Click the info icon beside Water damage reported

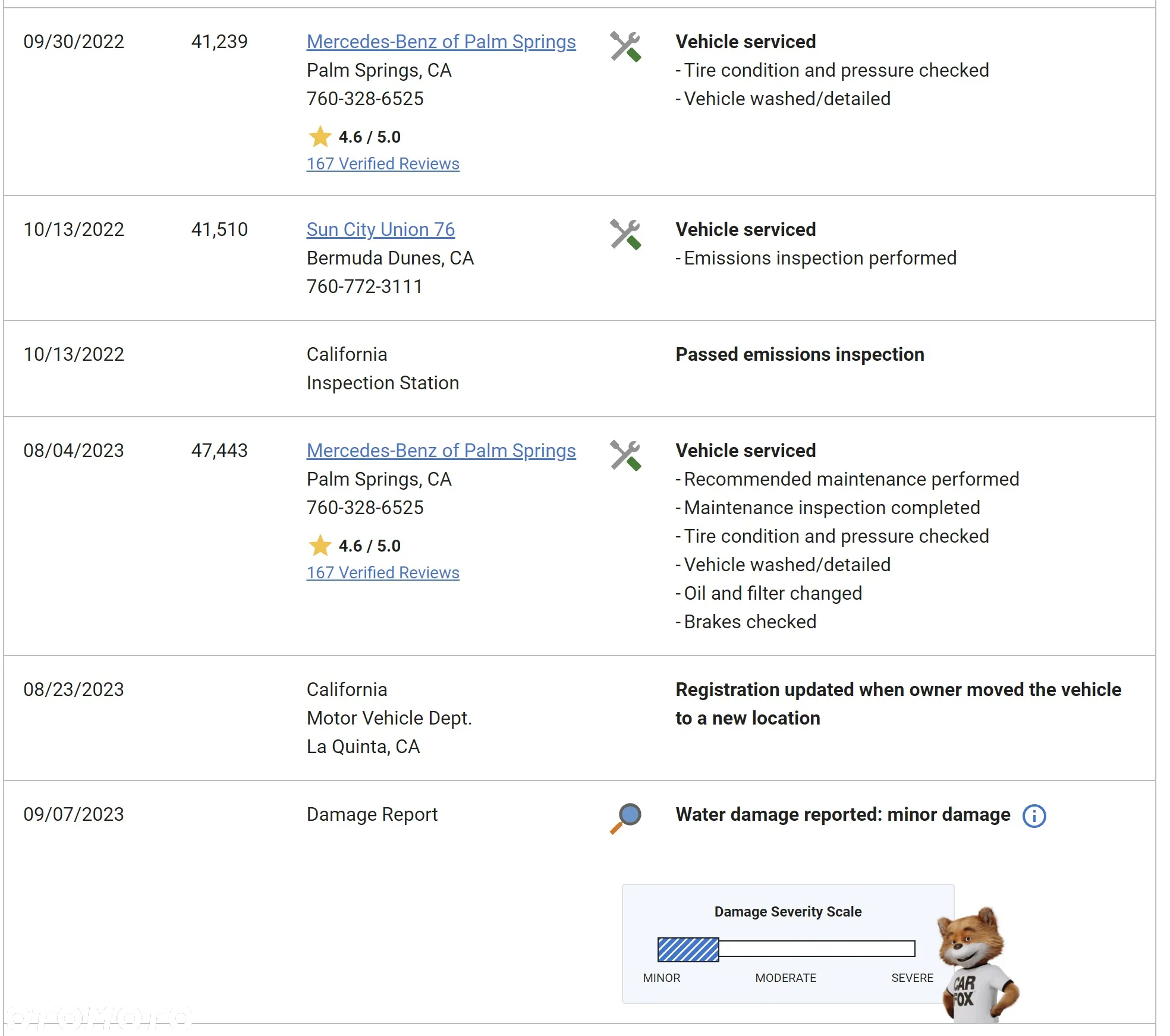pyautogui.click(x=1034, y=815)
